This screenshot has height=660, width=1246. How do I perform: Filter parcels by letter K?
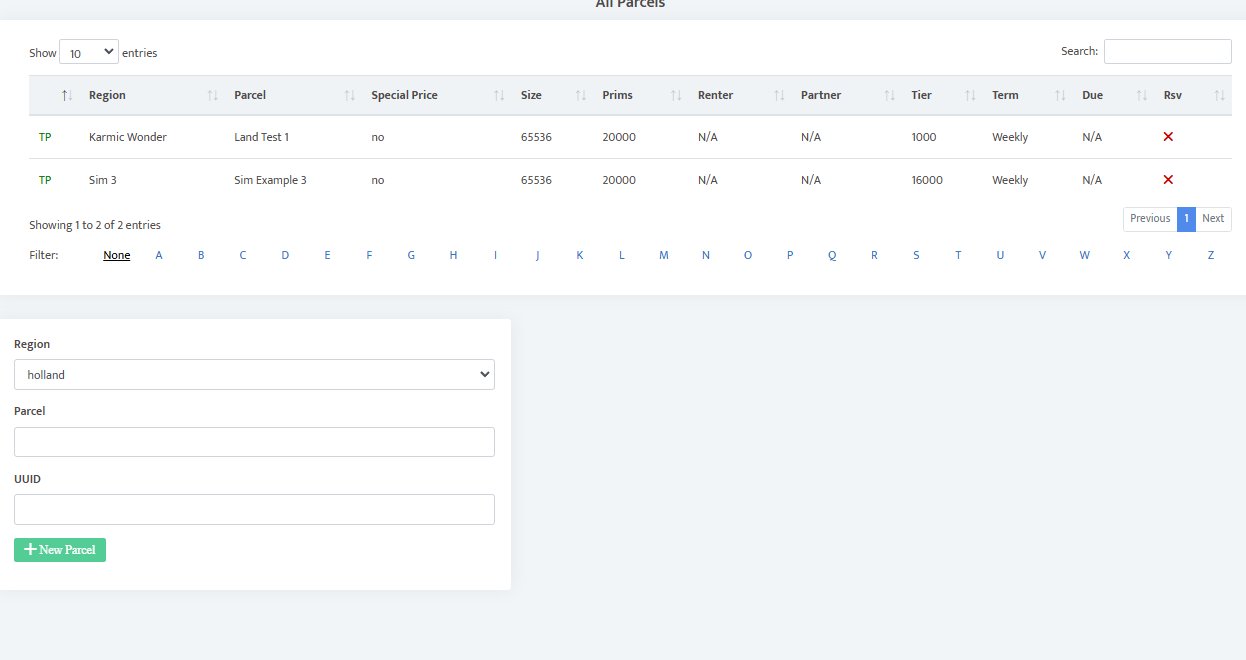coord(579,255)
